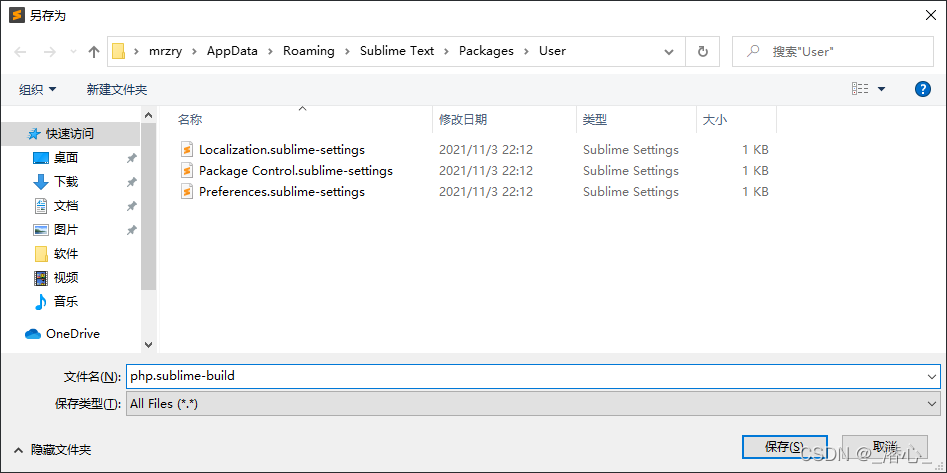This screenshot has height=473, width=947.
Task: Click navigation pane scrollbar thumb
Action: (149, 205)
